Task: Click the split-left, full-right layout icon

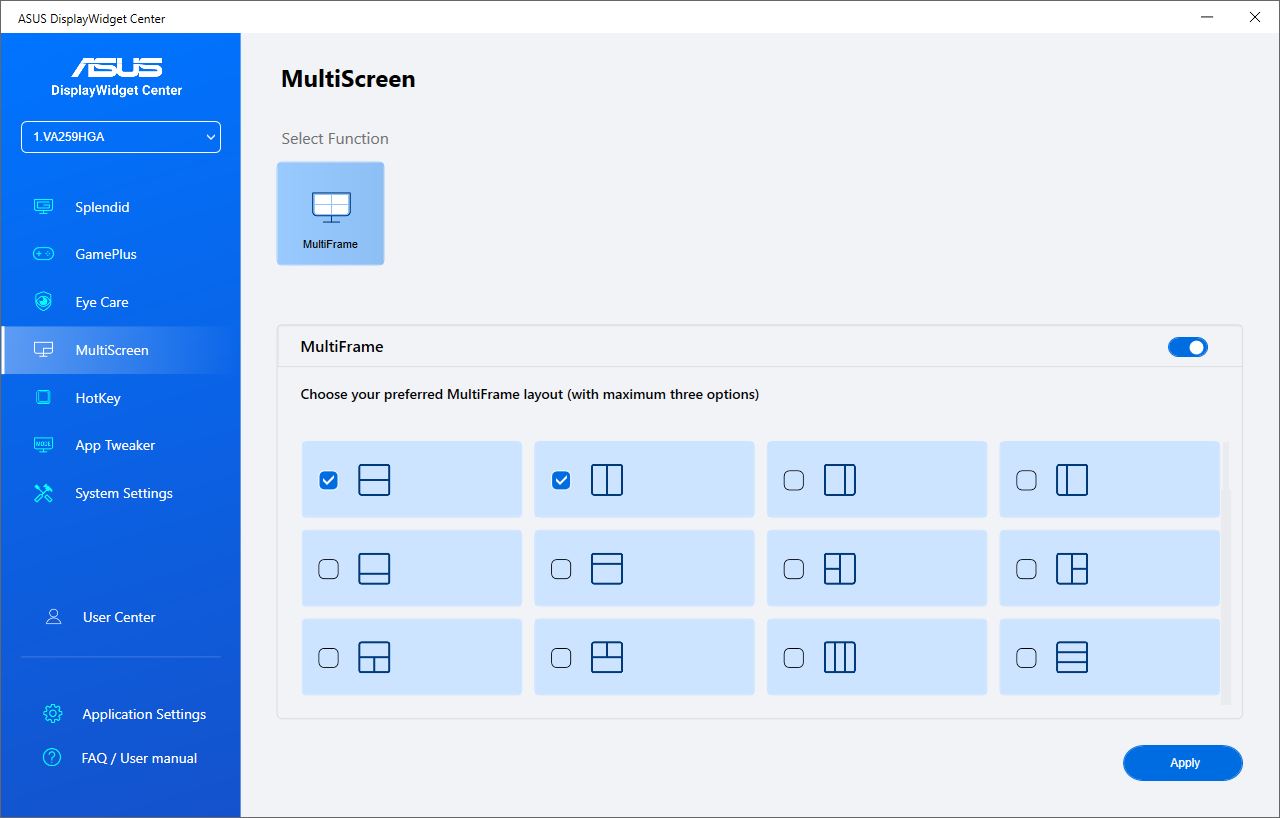Action: (840, 569)
